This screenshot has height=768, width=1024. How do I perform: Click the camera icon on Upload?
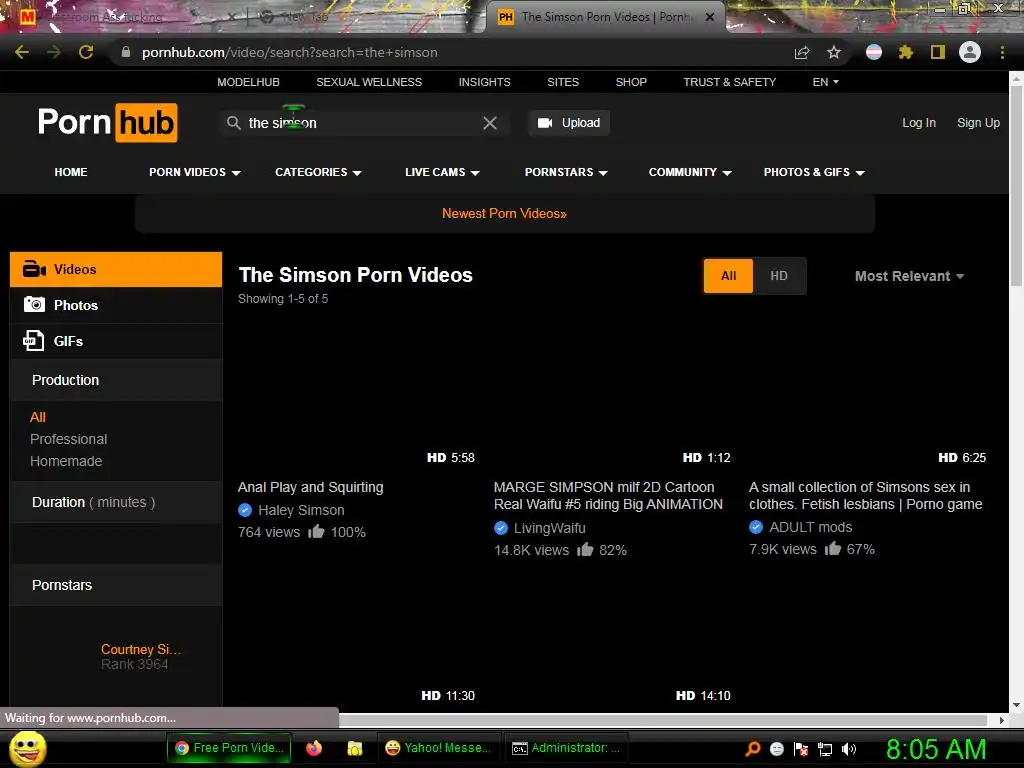tap(545, 123)
